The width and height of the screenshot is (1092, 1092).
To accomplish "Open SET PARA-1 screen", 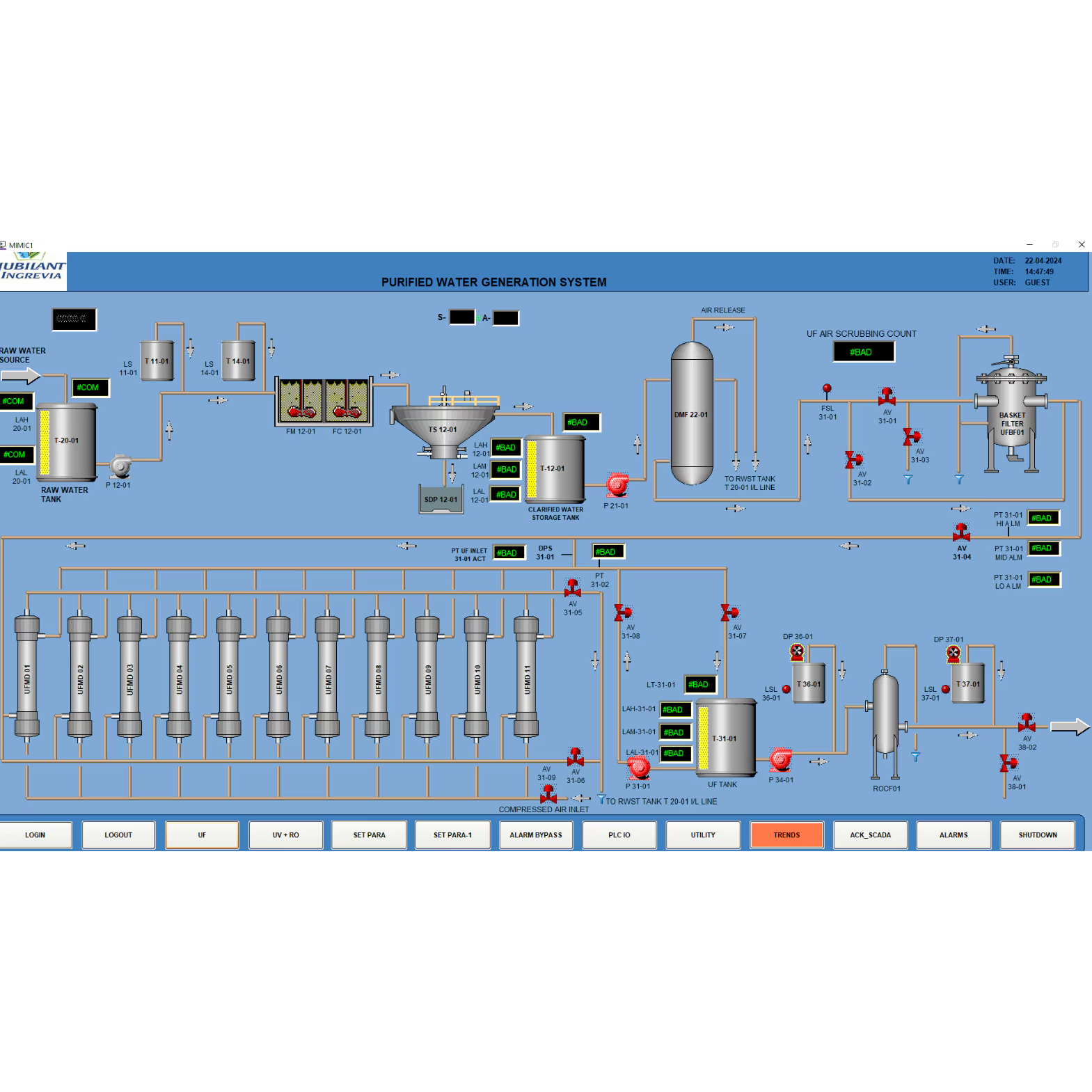I will [452, 835].
